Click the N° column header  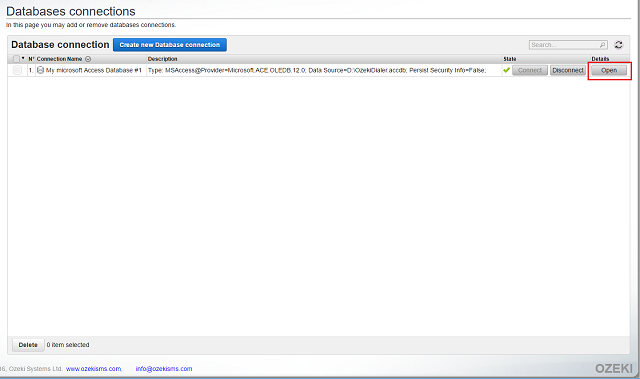click(31, 59)
